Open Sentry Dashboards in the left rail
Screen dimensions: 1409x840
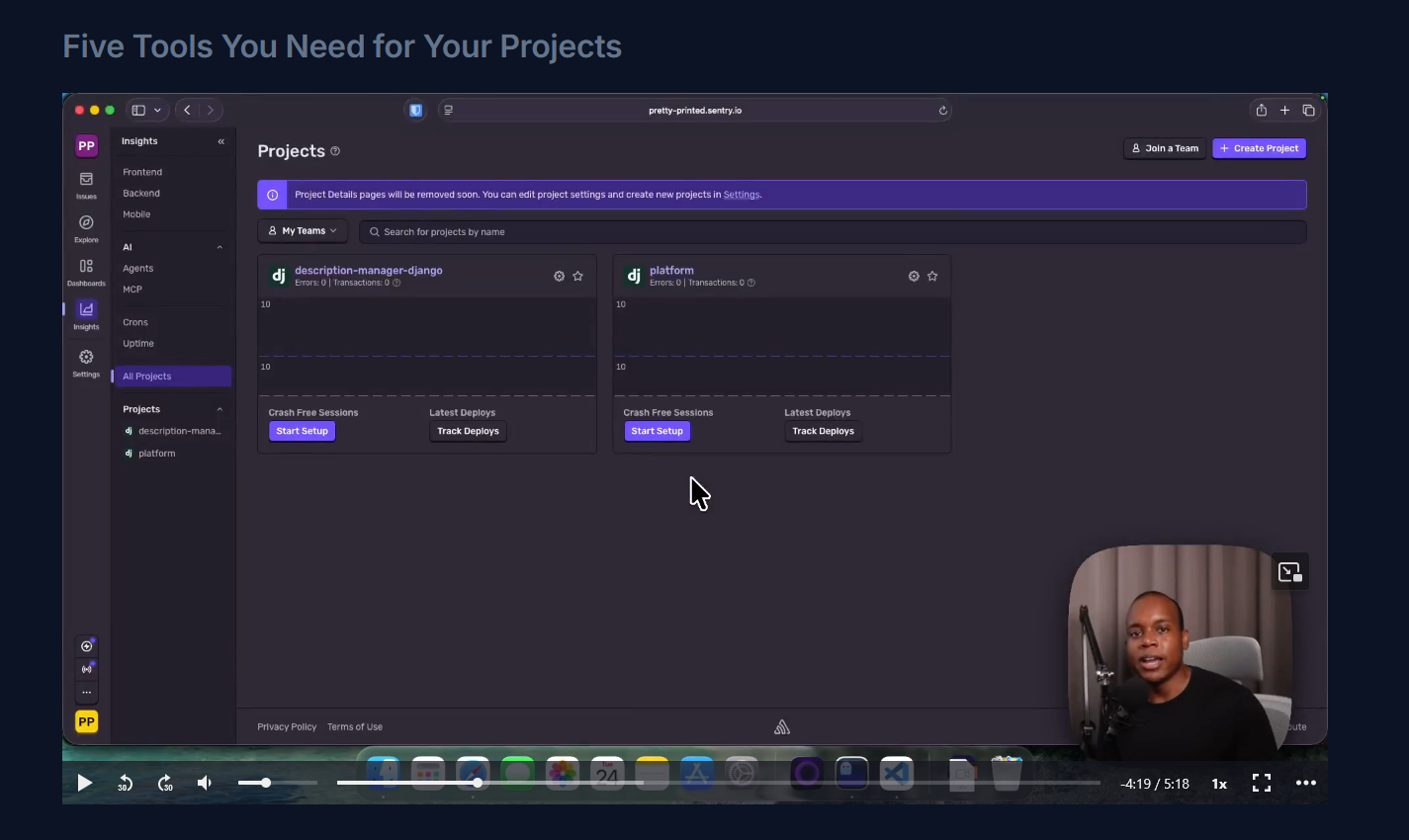tap(86, 272)
